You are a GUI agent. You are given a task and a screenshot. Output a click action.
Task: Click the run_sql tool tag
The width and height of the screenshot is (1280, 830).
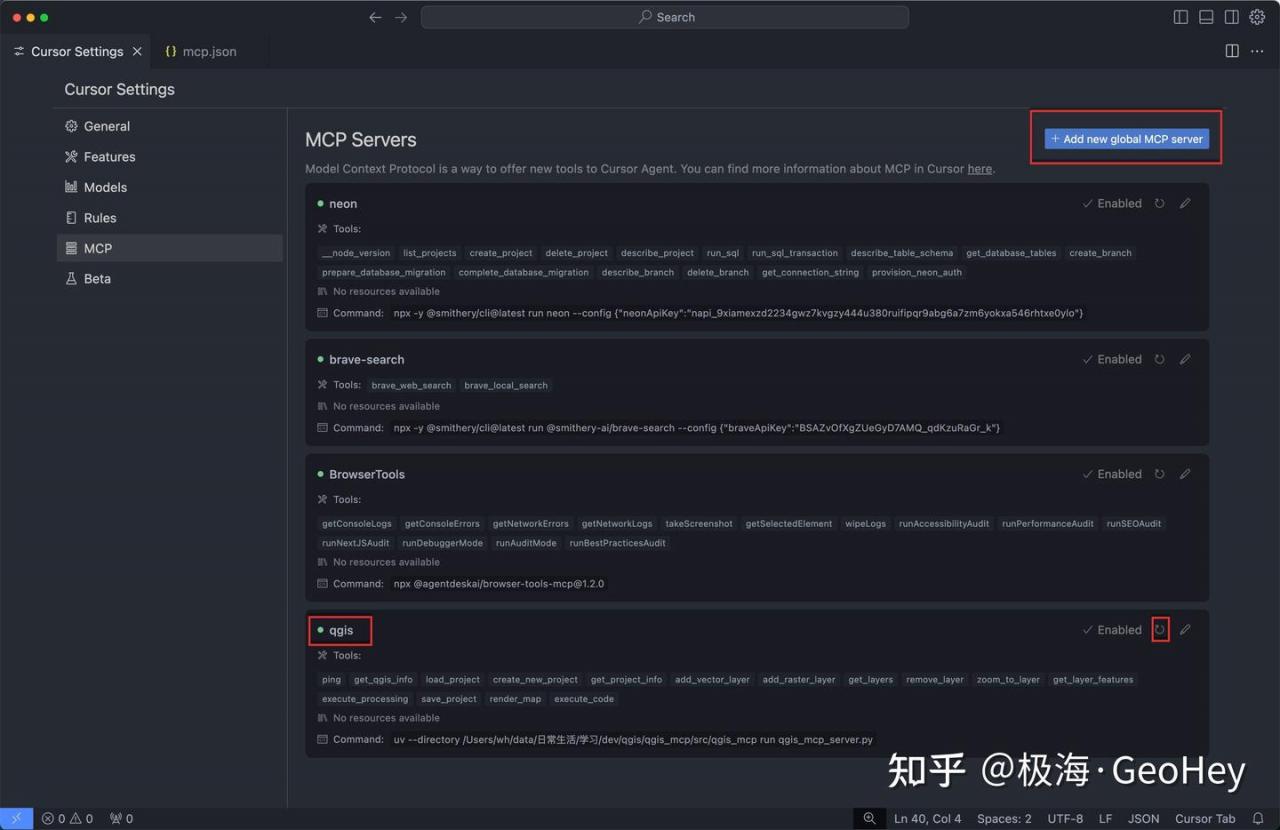[x=723, y=253]
